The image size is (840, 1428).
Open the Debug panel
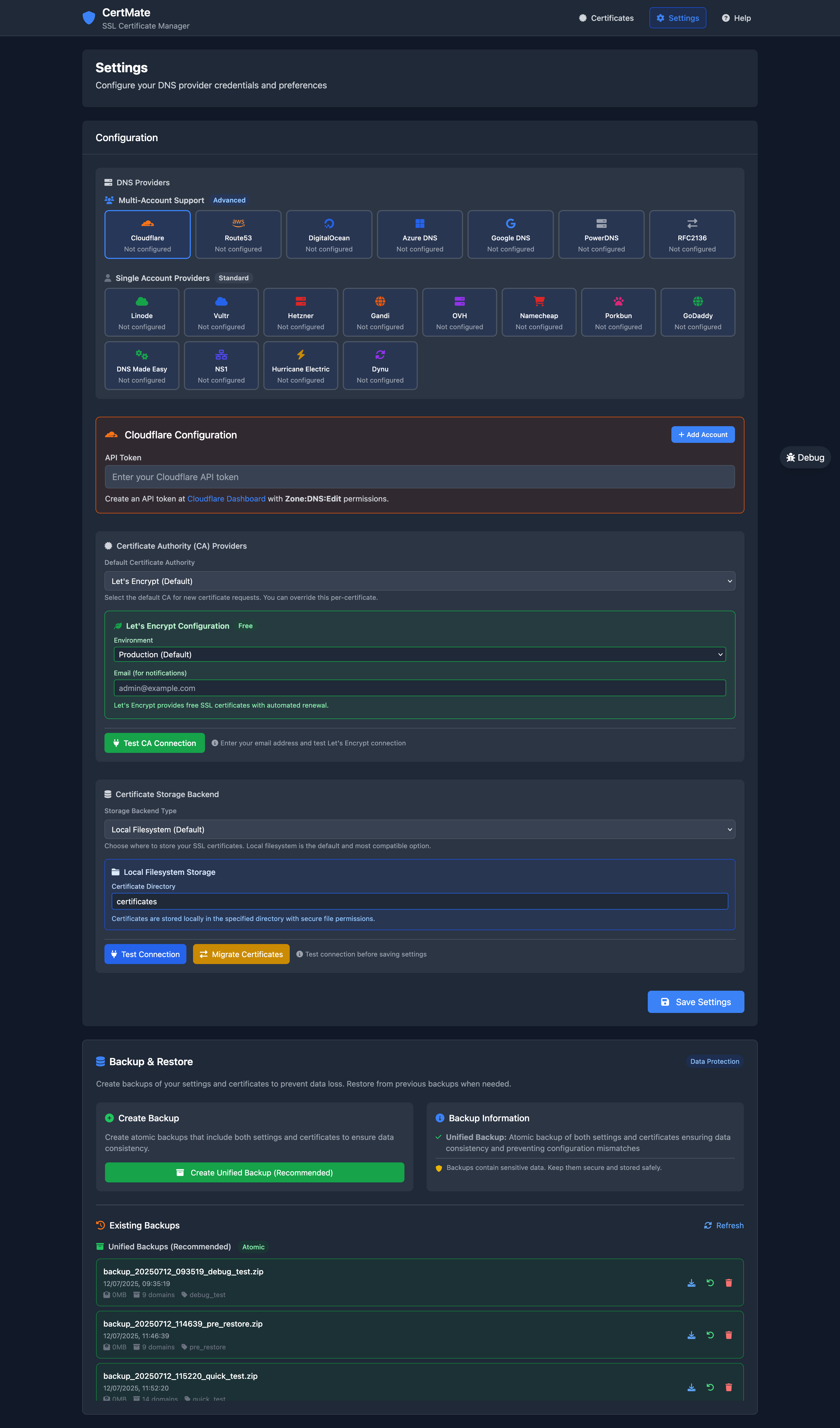805,457
